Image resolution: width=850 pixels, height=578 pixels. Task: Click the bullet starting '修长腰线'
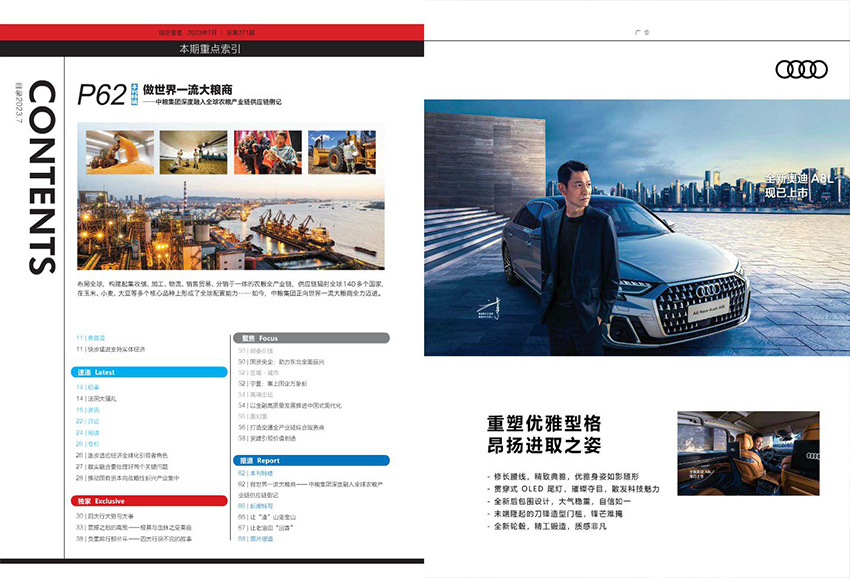click(x=563, y=477)
